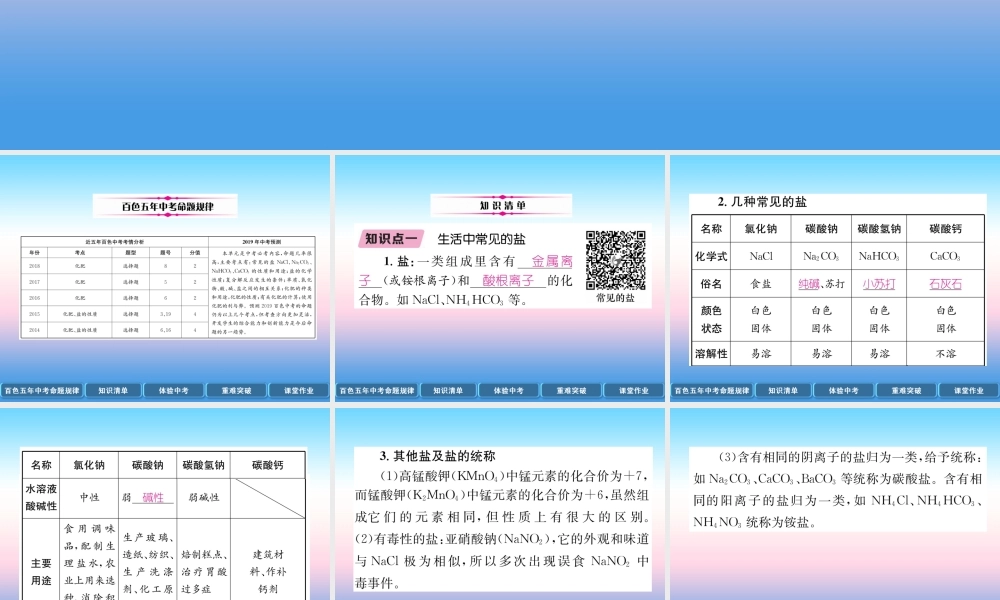Click the 生活中常见的盐 heading

[x=482, y=239]
